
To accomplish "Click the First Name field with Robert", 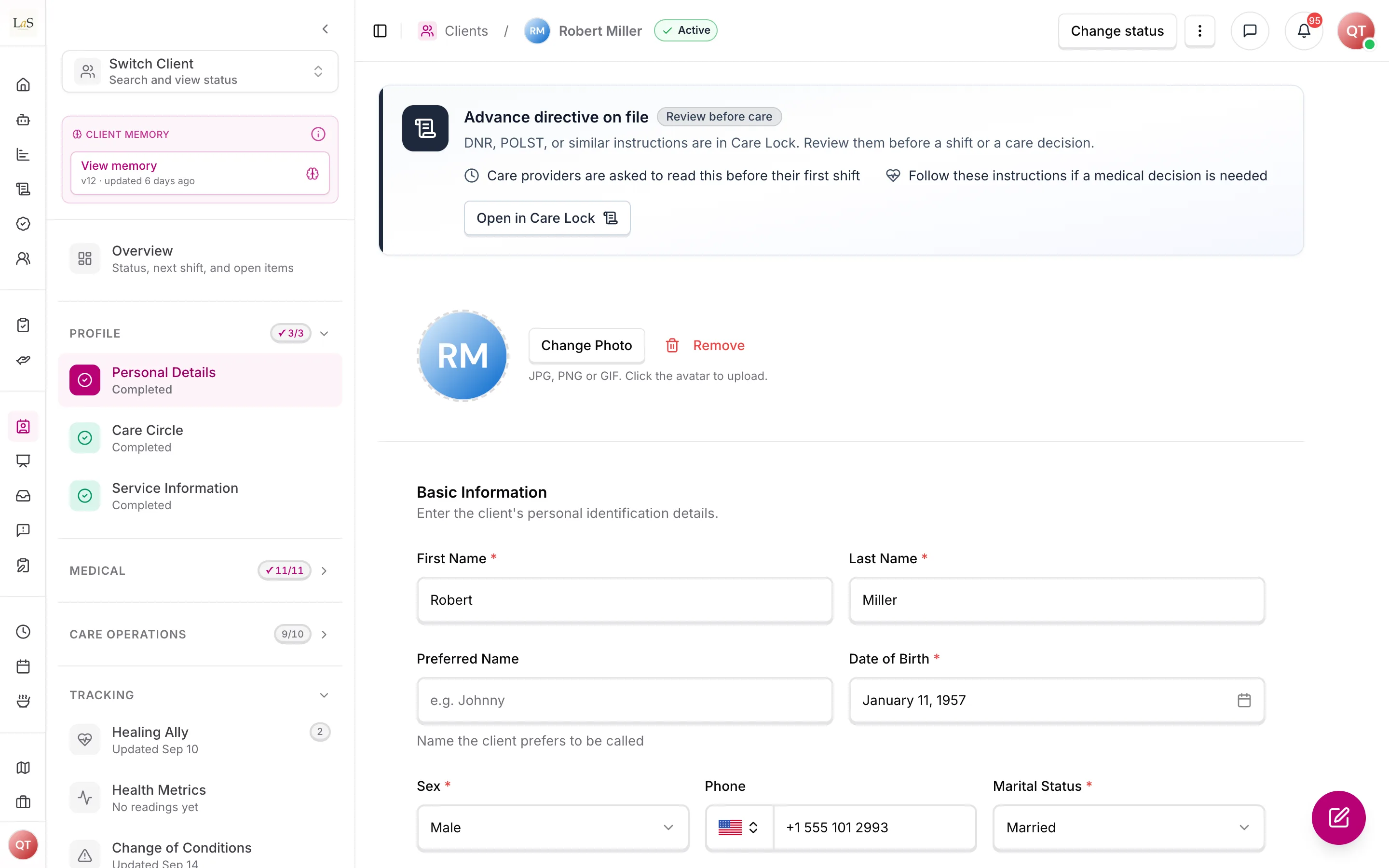I will point(625,599).
